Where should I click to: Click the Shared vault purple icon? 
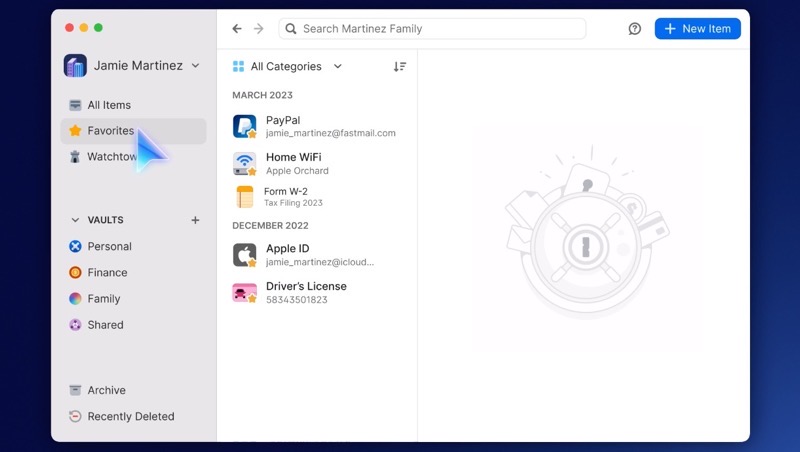point(75,324)
